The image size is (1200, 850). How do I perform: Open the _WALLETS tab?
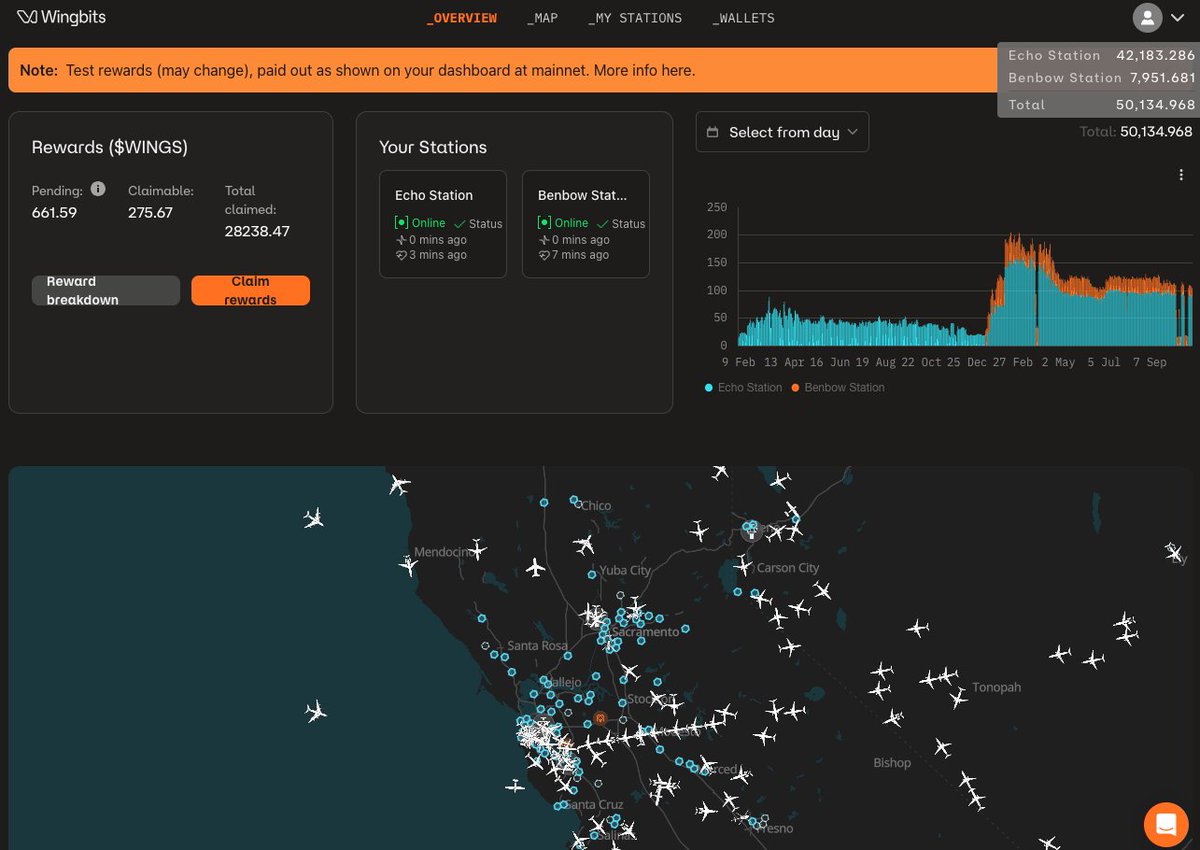pos(743,18)
